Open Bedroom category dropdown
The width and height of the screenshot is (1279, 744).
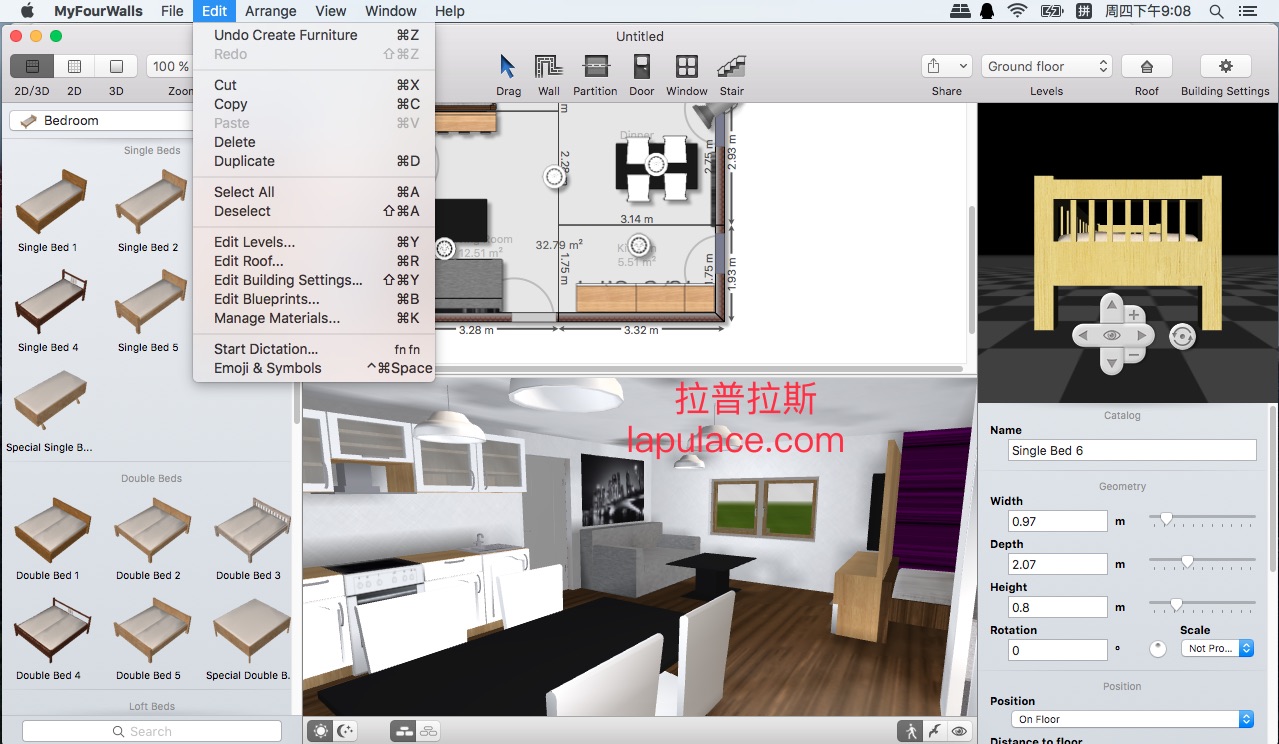101,120
